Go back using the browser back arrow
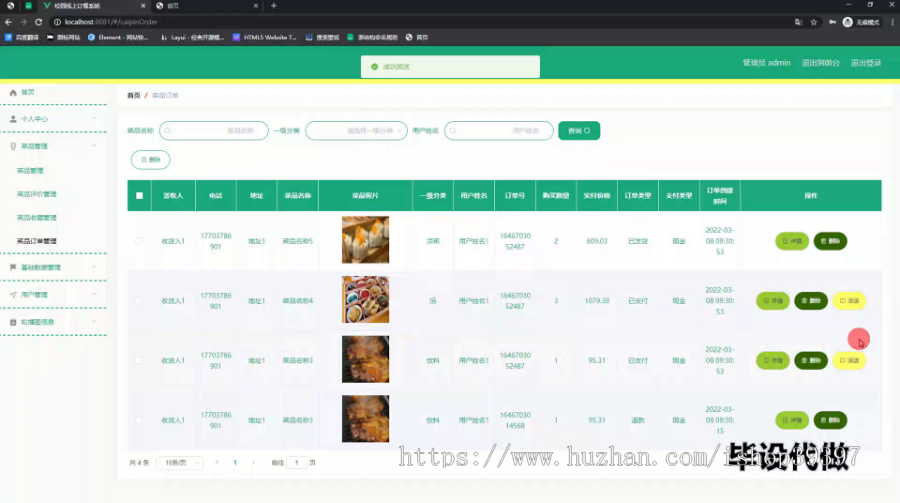The image size is (900, 503). pyautogui.click(x=8, y=22)
